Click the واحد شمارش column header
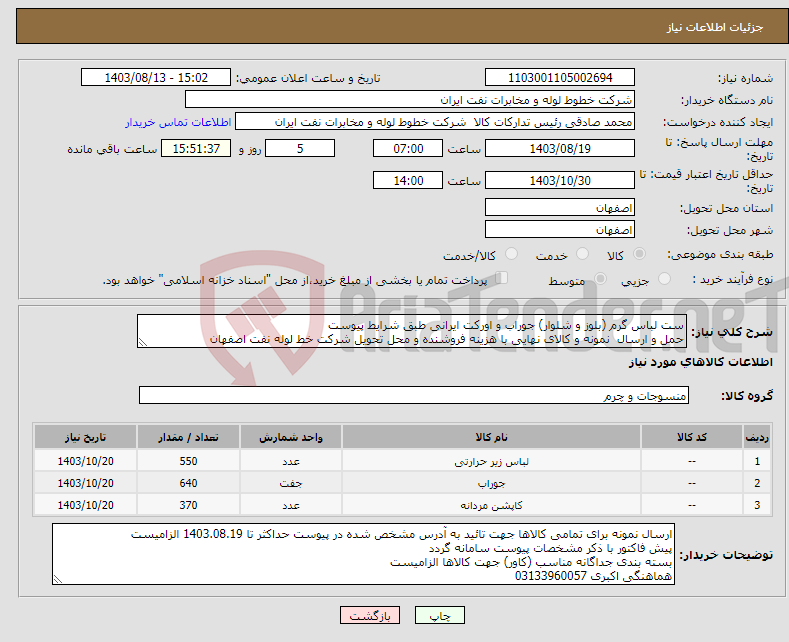Screen dimensions: 789x642 pos(291,437)
